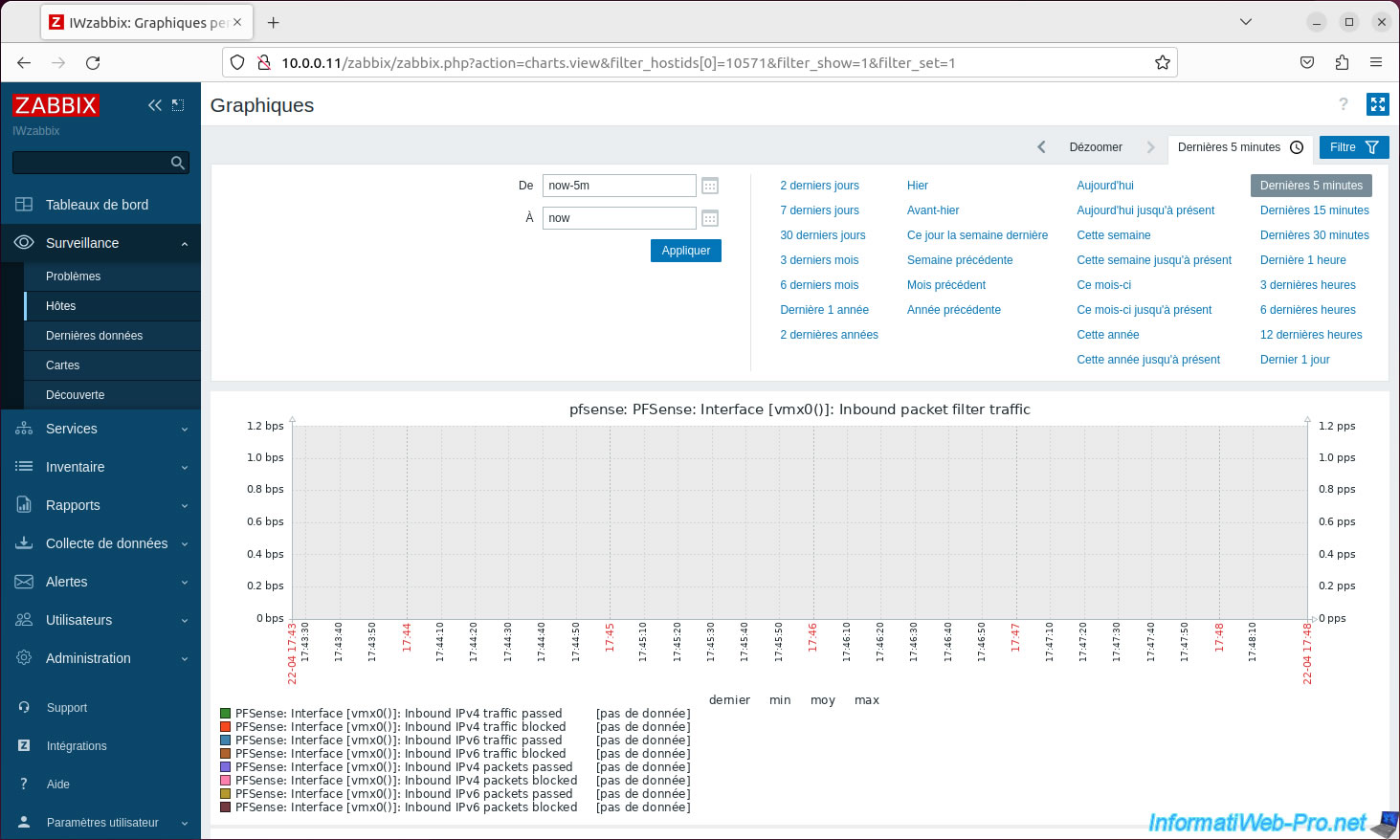Click the help question mark icon in header
Screen dimensions: 1400x840
click(1344, 104)
